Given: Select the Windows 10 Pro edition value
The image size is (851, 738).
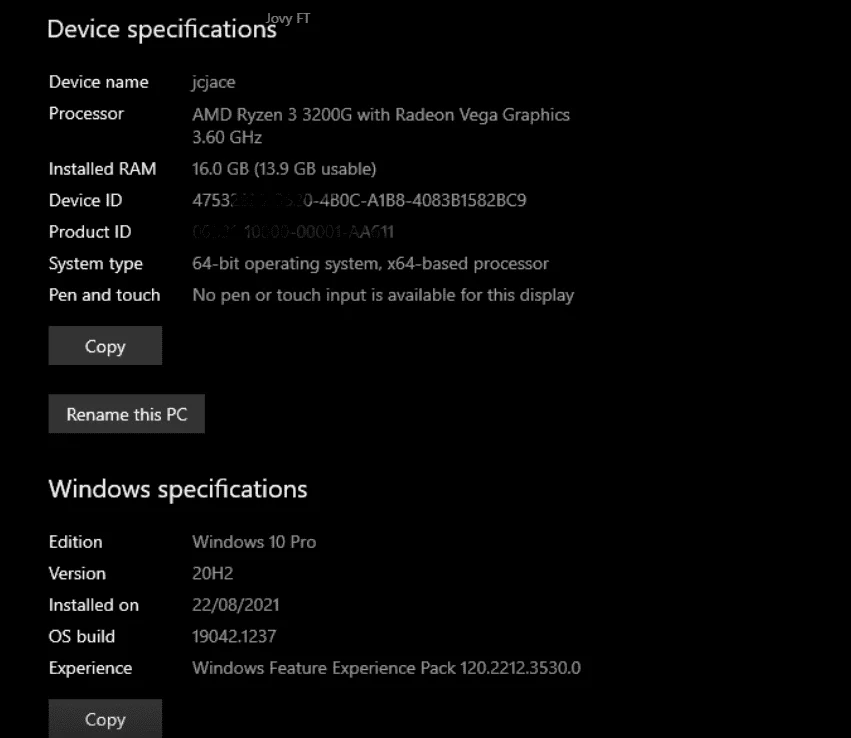Looking at the screenshot, I should point(254,542).
